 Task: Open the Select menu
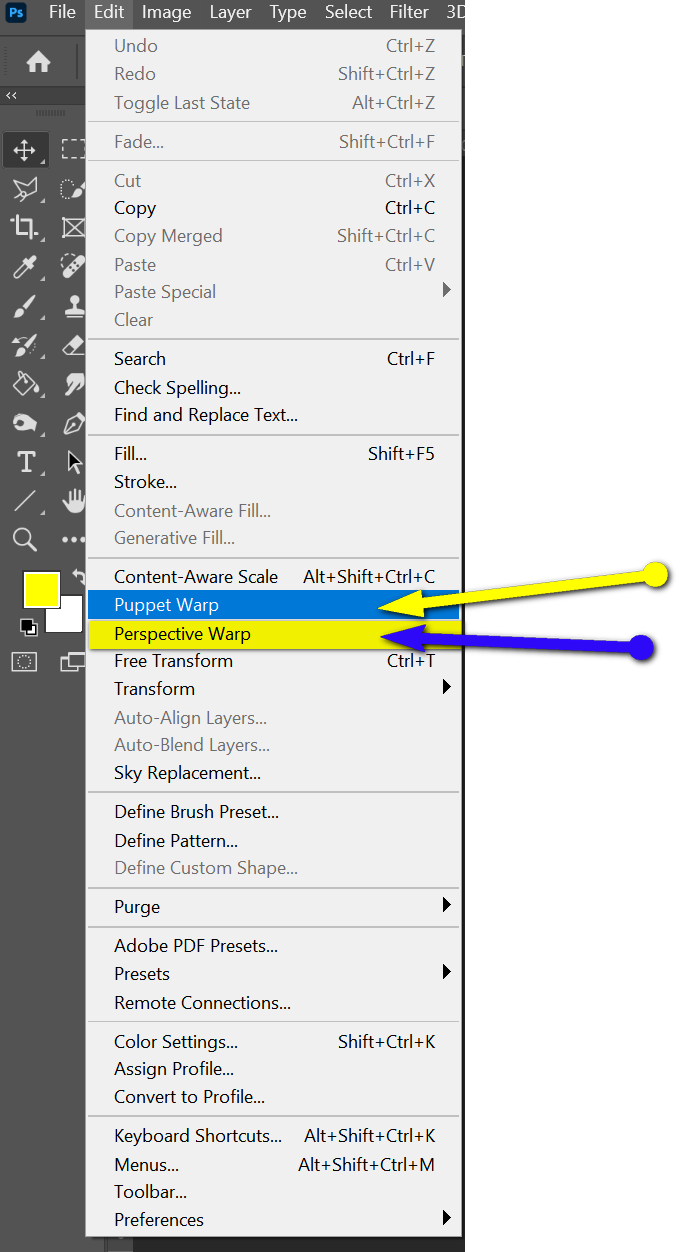pyautogui.click(x=348, y=12)
